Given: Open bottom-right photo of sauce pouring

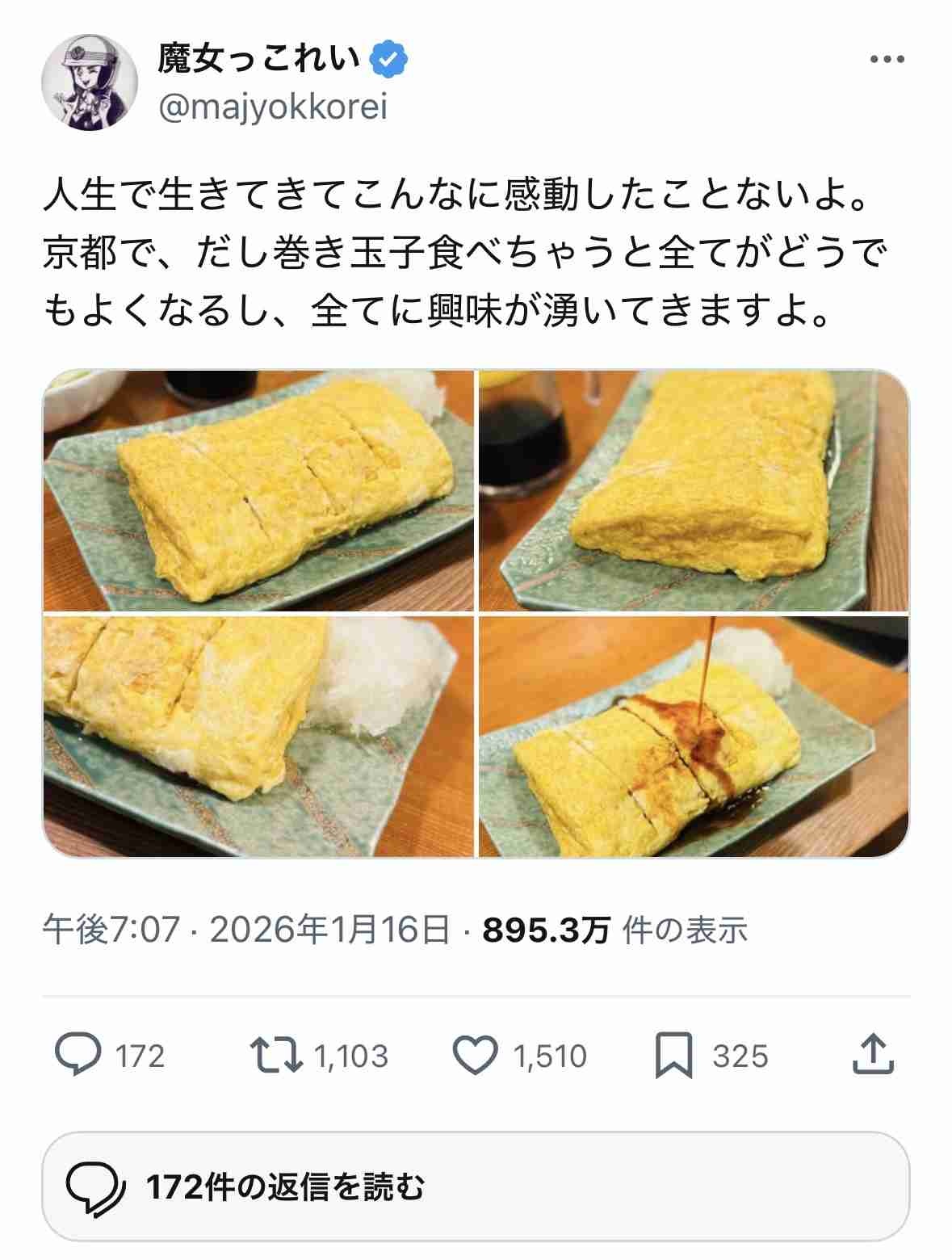Looking at the screenshot, I should click(694, 737).
